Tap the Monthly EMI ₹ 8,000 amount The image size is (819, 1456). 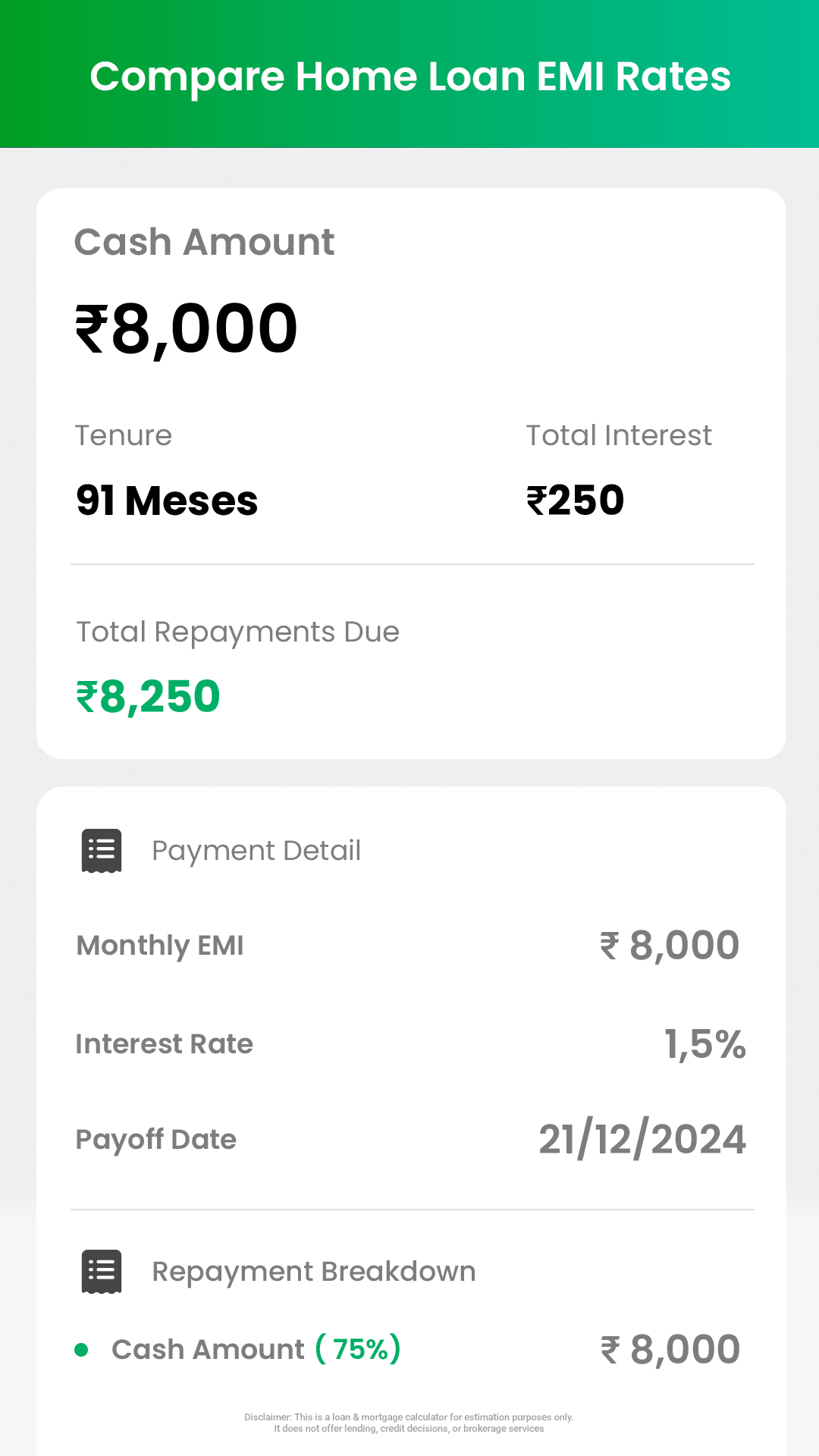670,946
